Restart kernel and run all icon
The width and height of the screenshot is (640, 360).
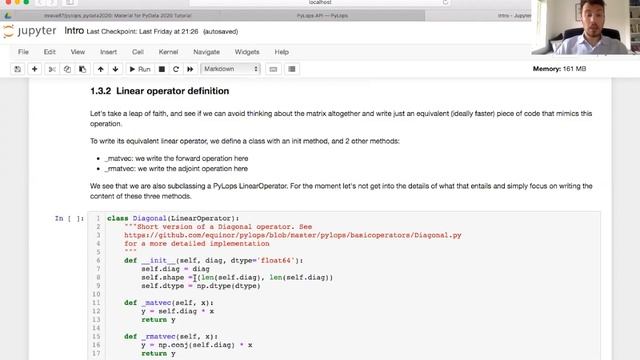(x=190, y=69)
